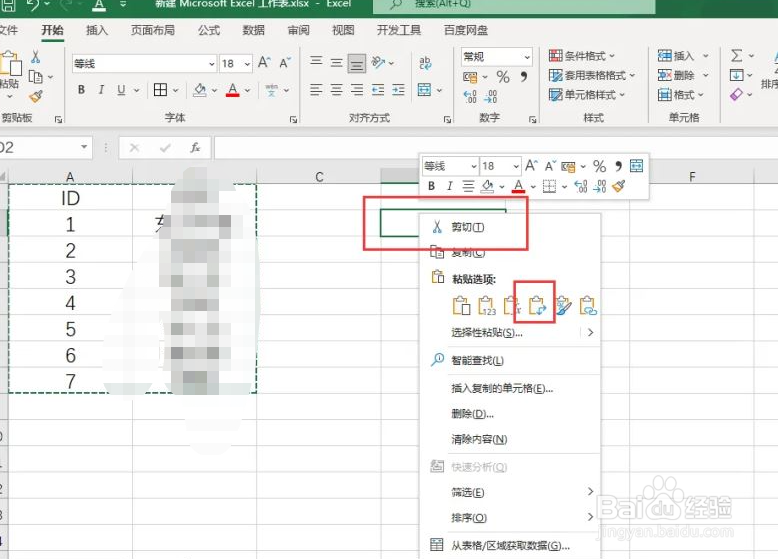Decrease indent in alignment group
The image size is (778, 559).
click(x=378, y=90)
